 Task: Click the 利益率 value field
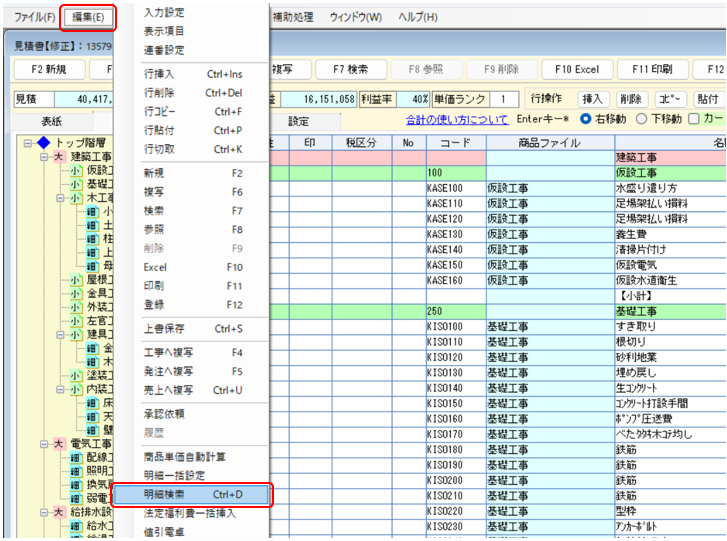[x=413, y=99]
